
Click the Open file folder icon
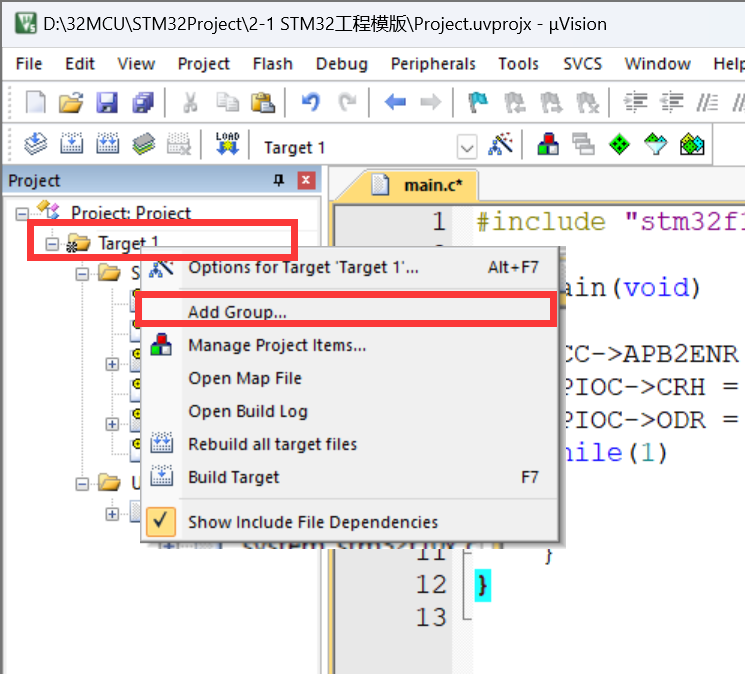(x=71, y=102)
